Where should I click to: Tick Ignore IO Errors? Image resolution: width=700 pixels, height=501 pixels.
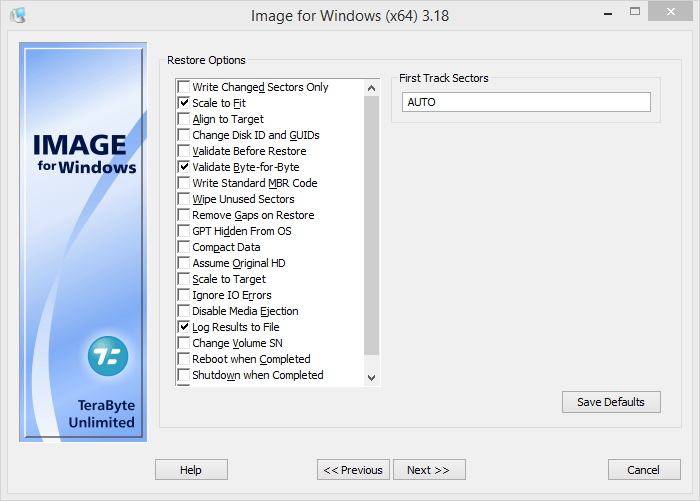coord(183,295)
